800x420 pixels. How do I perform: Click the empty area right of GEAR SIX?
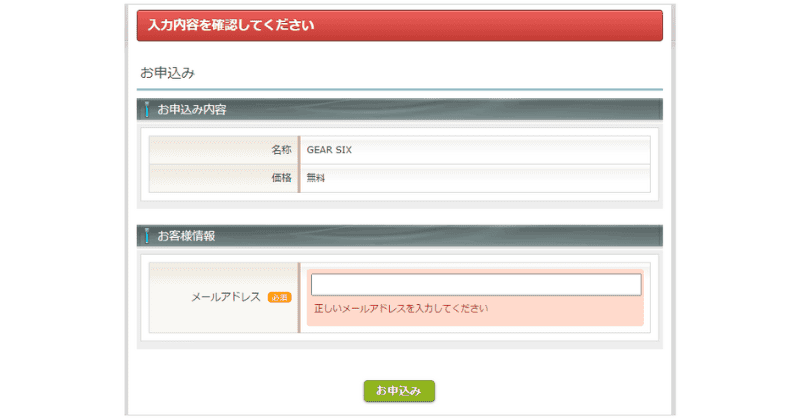point(500,150)
